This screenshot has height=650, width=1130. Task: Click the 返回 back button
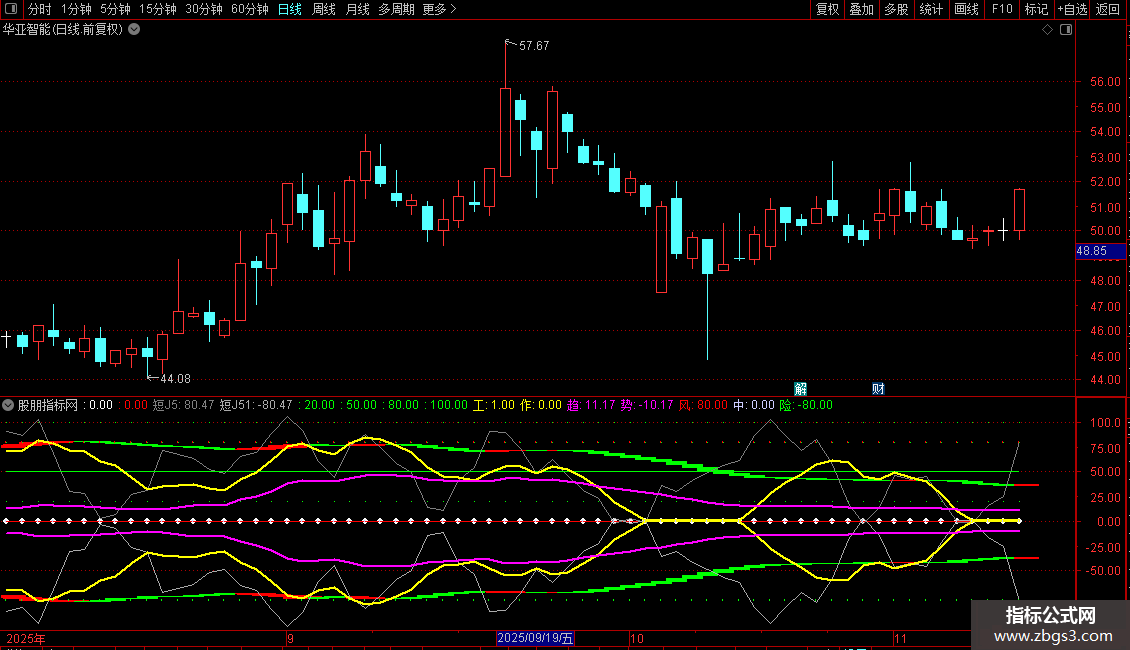[x=1108, y=9]
